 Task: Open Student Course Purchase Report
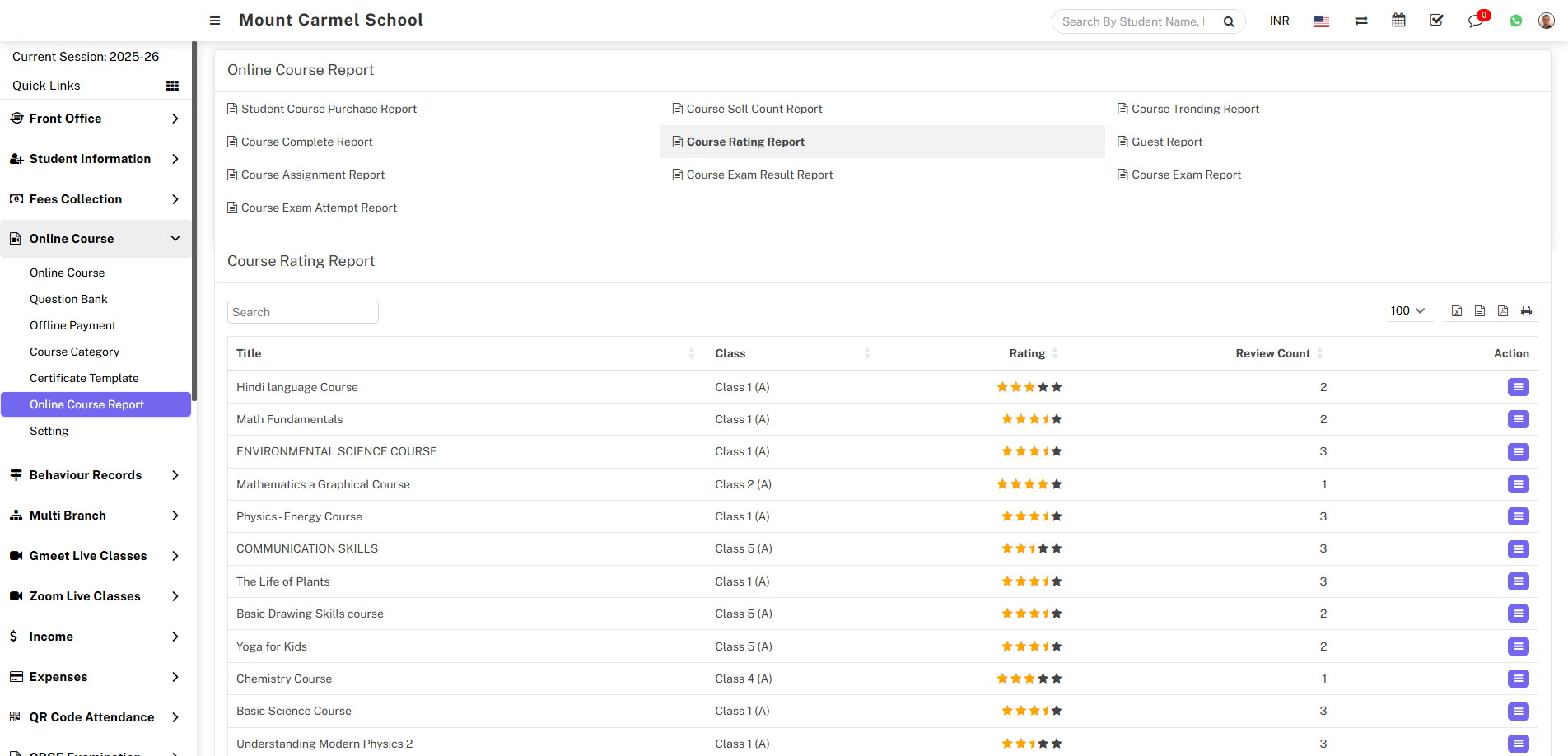329,109
